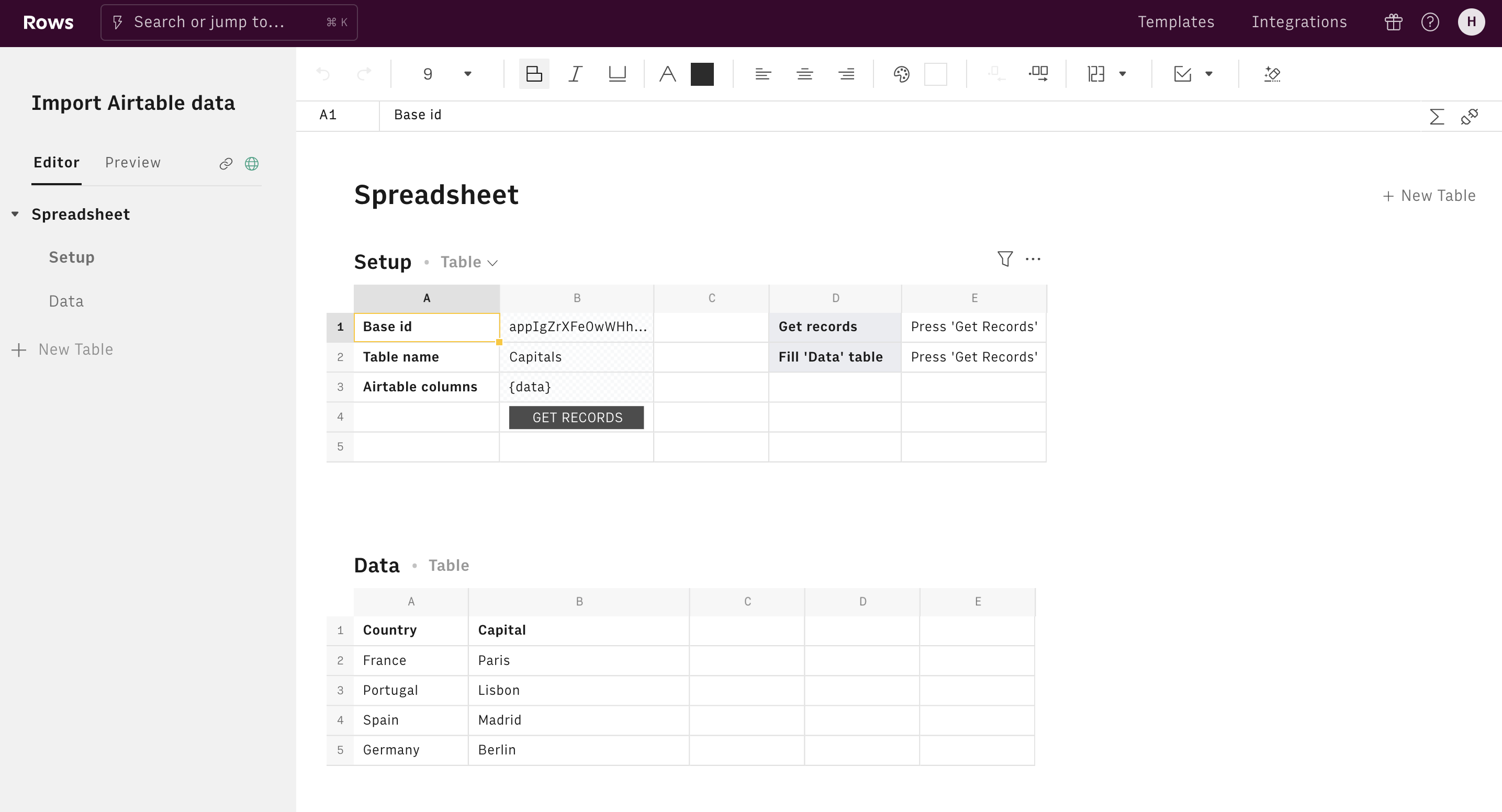Click the sum/formula icon in toolbar
1502x812 pixels.
click(1437, 115)
